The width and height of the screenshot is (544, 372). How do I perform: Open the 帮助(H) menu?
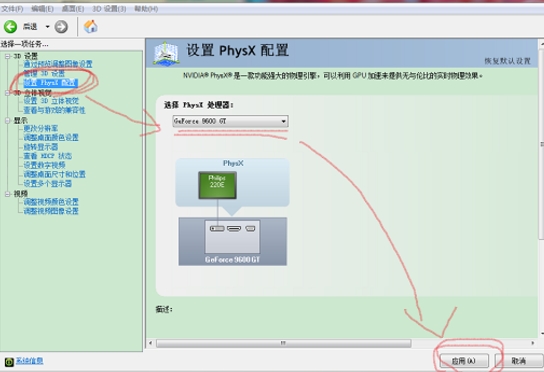(146, 9)
